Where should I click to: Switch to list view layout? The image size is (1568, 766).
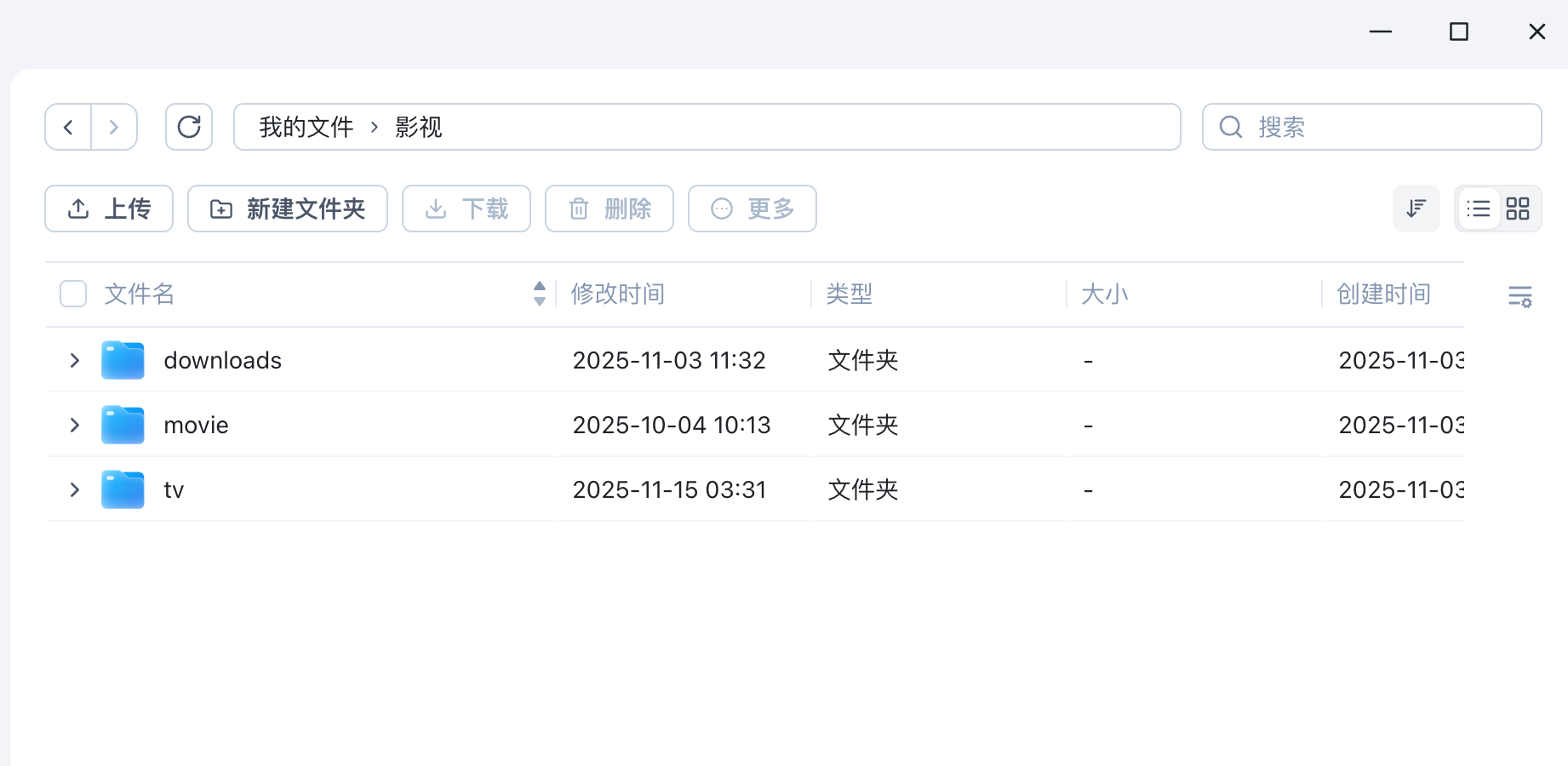1479,209
